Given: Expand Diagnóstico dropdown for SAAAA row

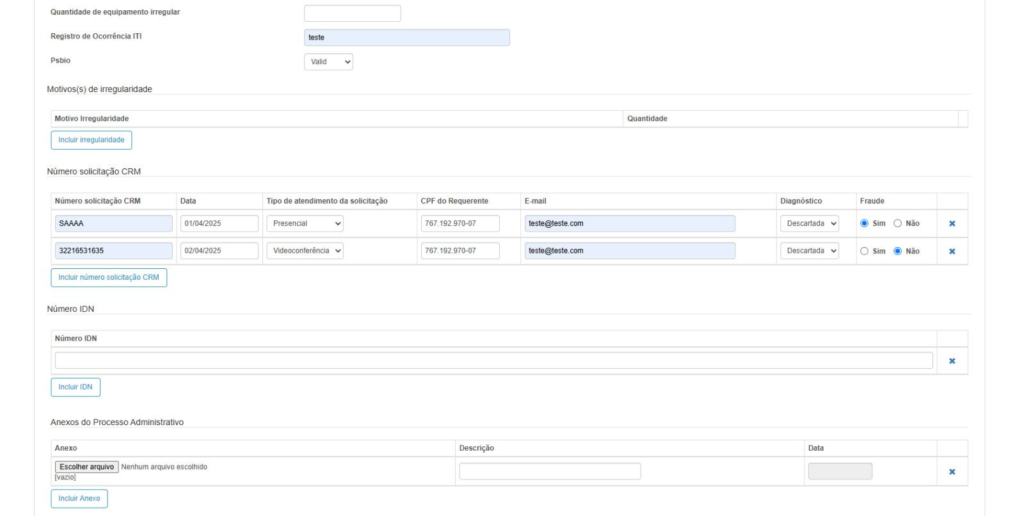Looking at the screenshot, I should coord(810,224).
